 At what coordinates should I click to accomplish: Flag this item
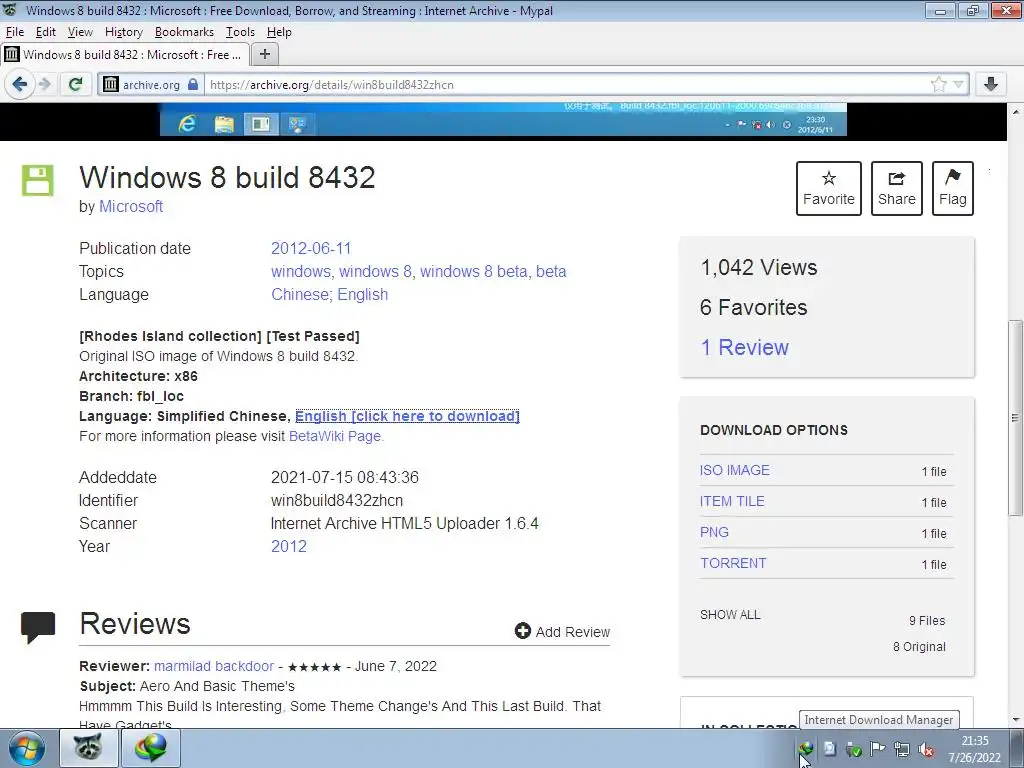pyautogui.click(x=953, y=188)
